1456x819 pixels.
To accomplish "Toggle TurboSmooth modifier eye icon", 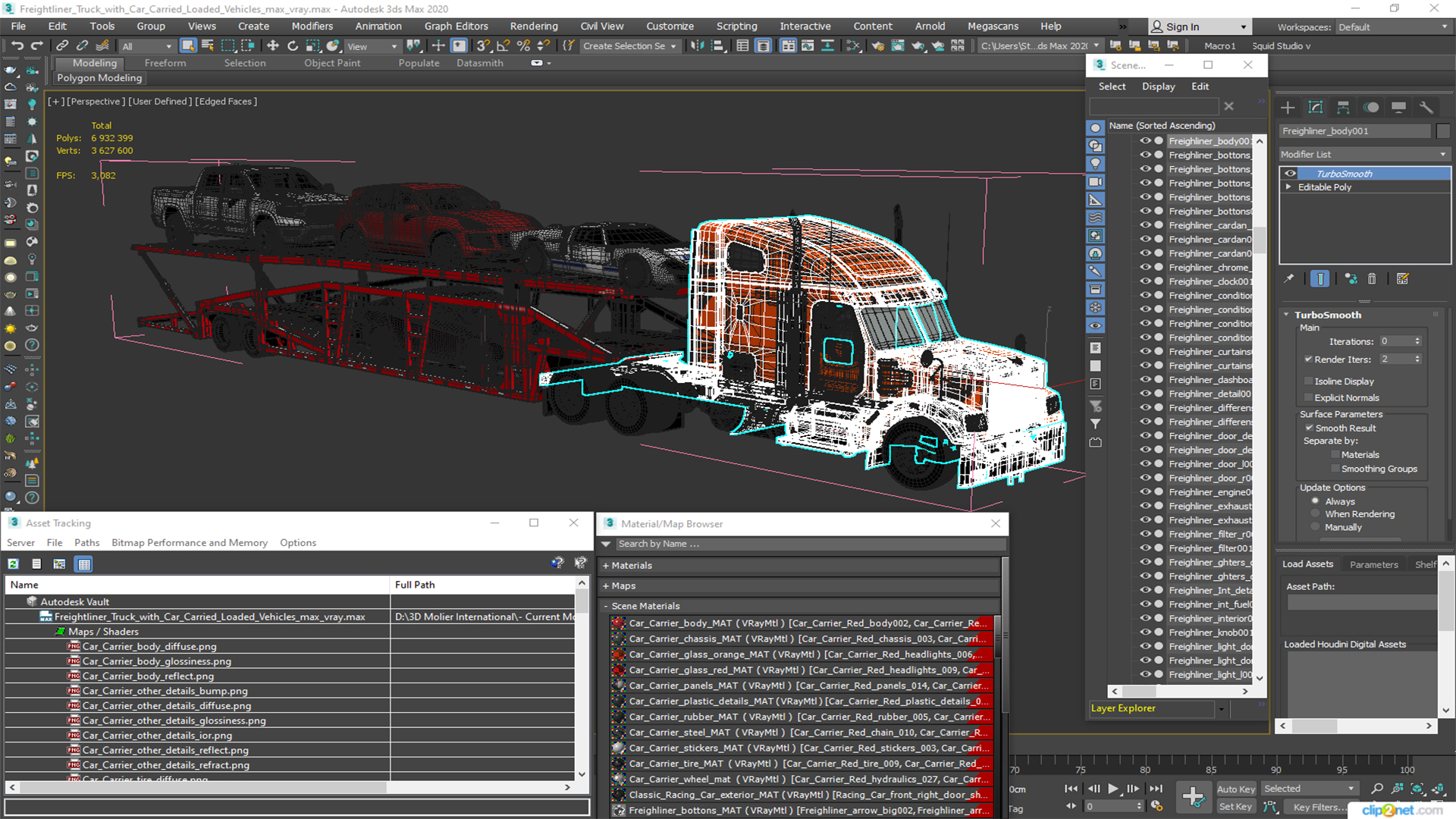I will [1290, 174].
